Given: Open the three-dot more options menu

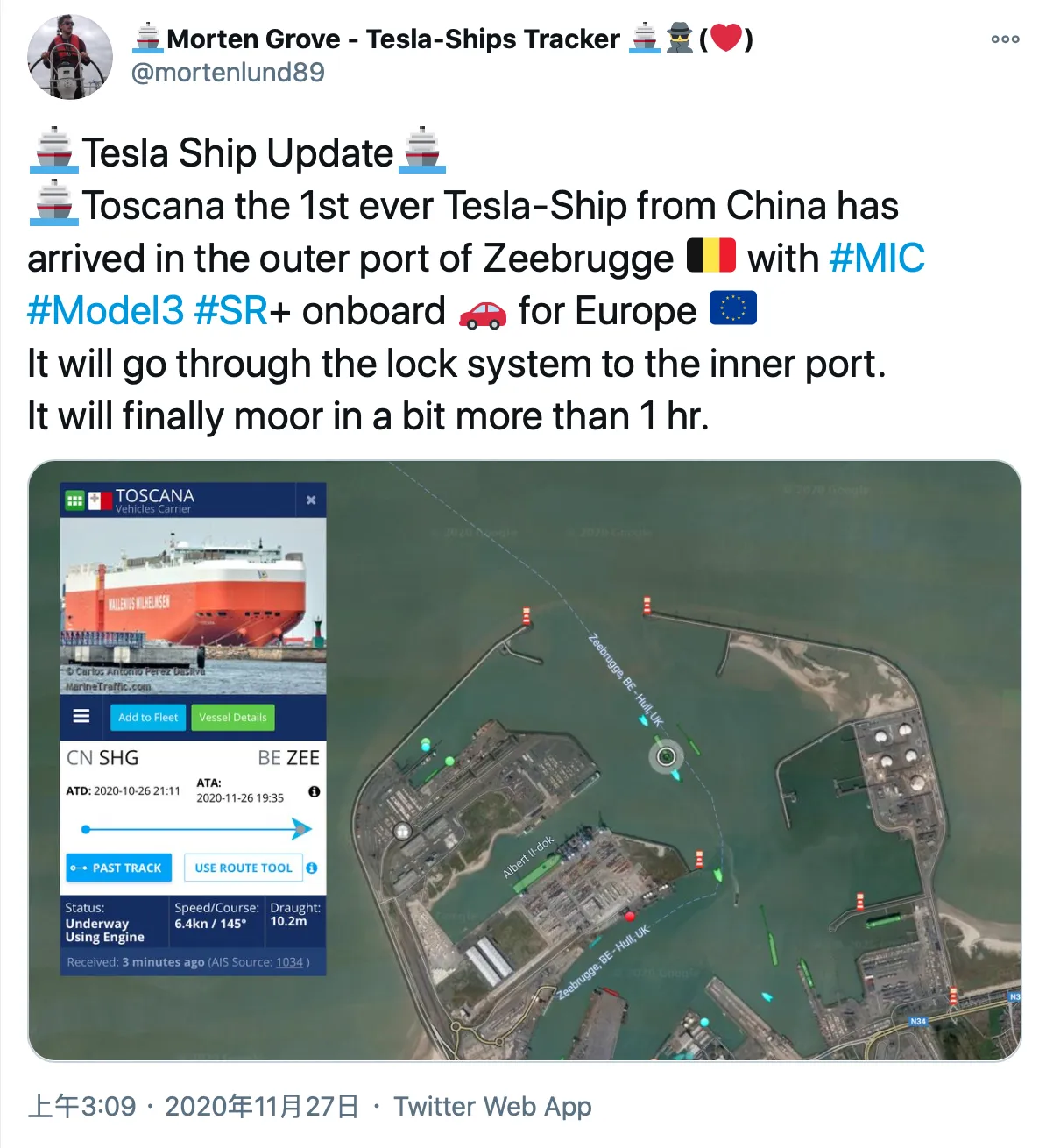Looking at the screenshot, I should (1005, 39).
